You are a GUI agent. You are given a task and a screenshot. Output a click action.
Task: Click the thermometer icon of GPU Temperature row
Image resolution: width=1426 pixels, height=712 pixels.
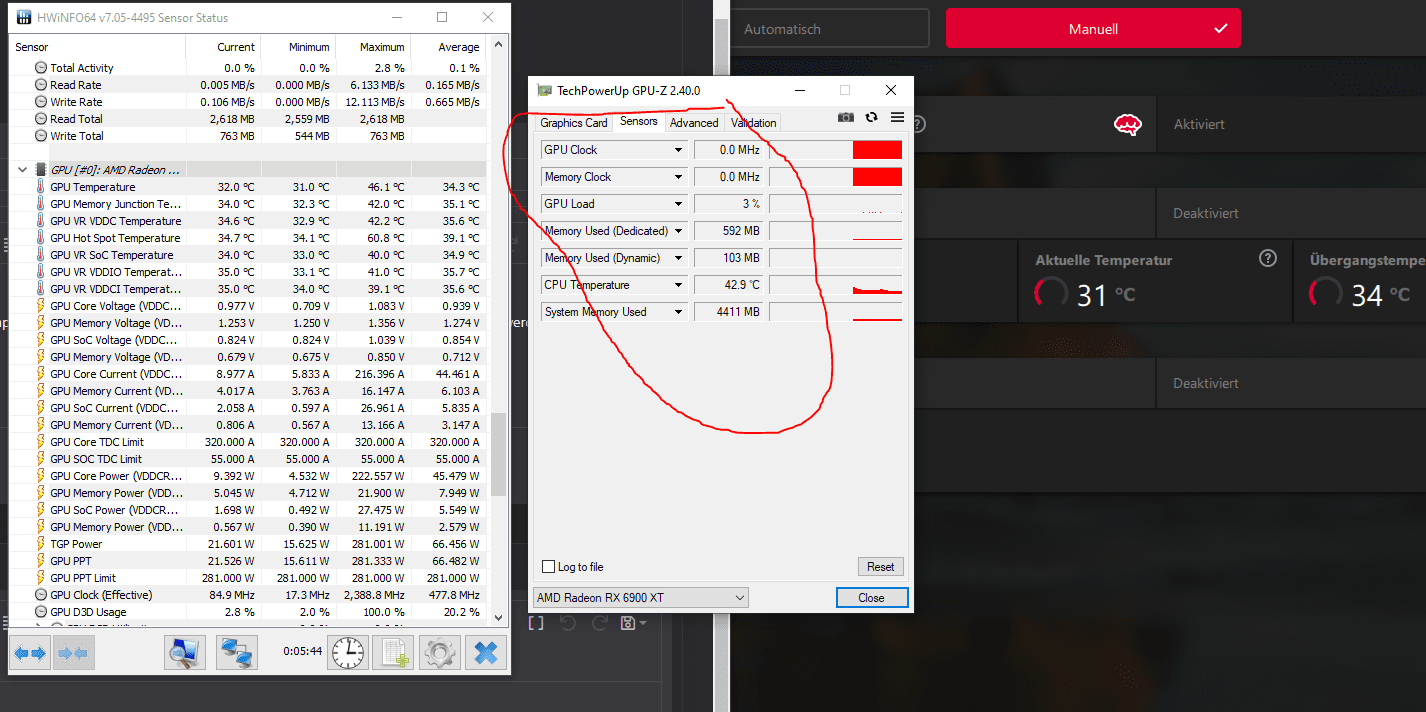(x=40, y=187)
